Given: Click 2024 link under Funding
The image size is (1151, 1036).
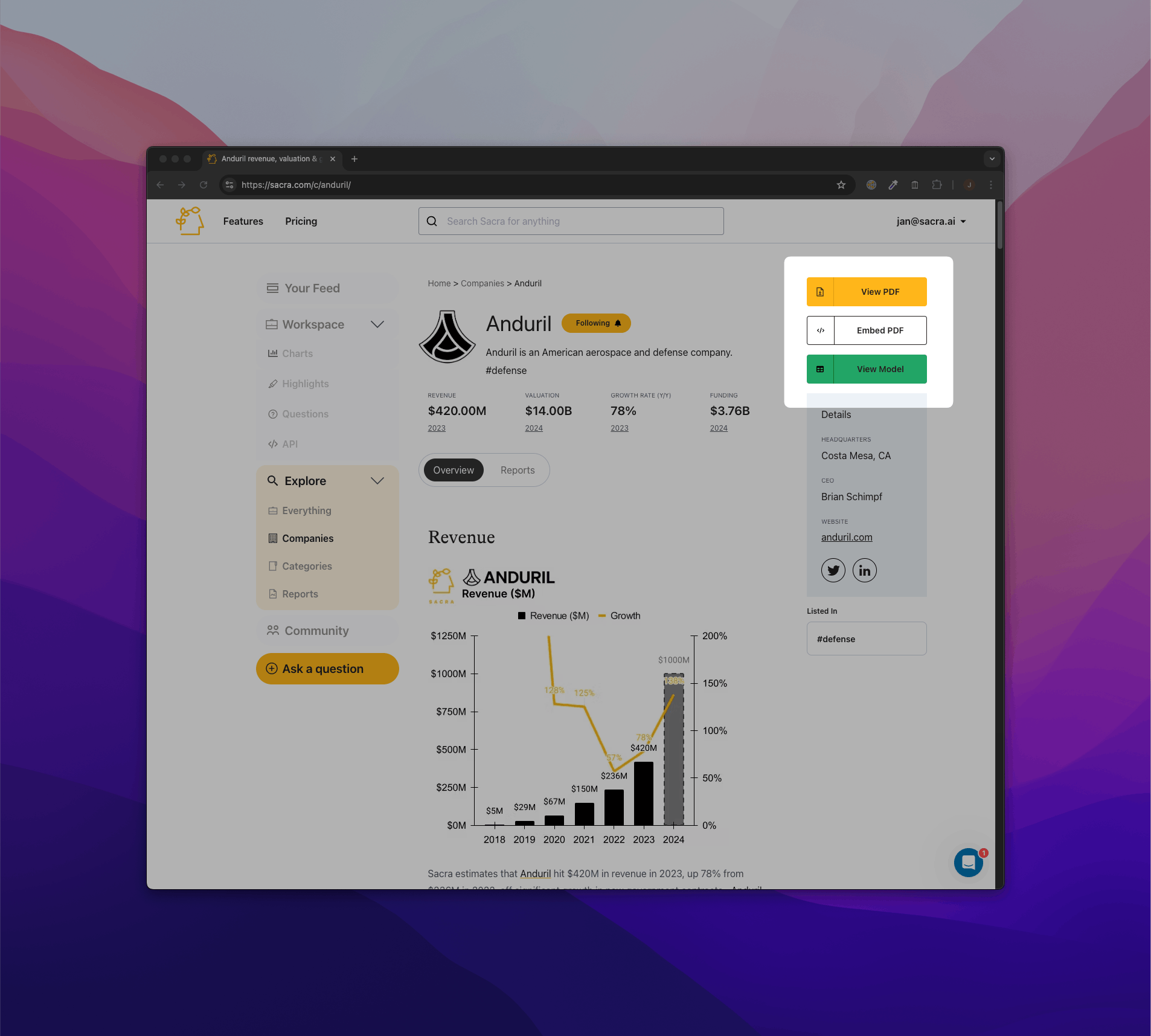Looking at the screenshot, I should (719, 428).
